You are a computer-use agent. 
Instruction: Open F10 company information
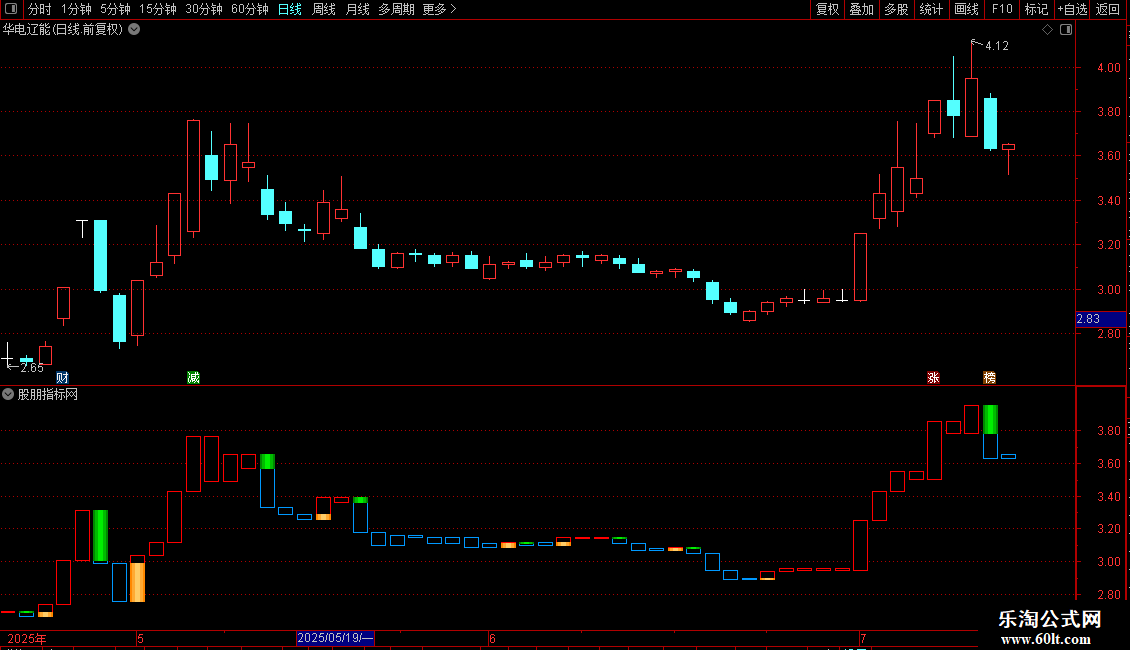tap(1002, 9)
